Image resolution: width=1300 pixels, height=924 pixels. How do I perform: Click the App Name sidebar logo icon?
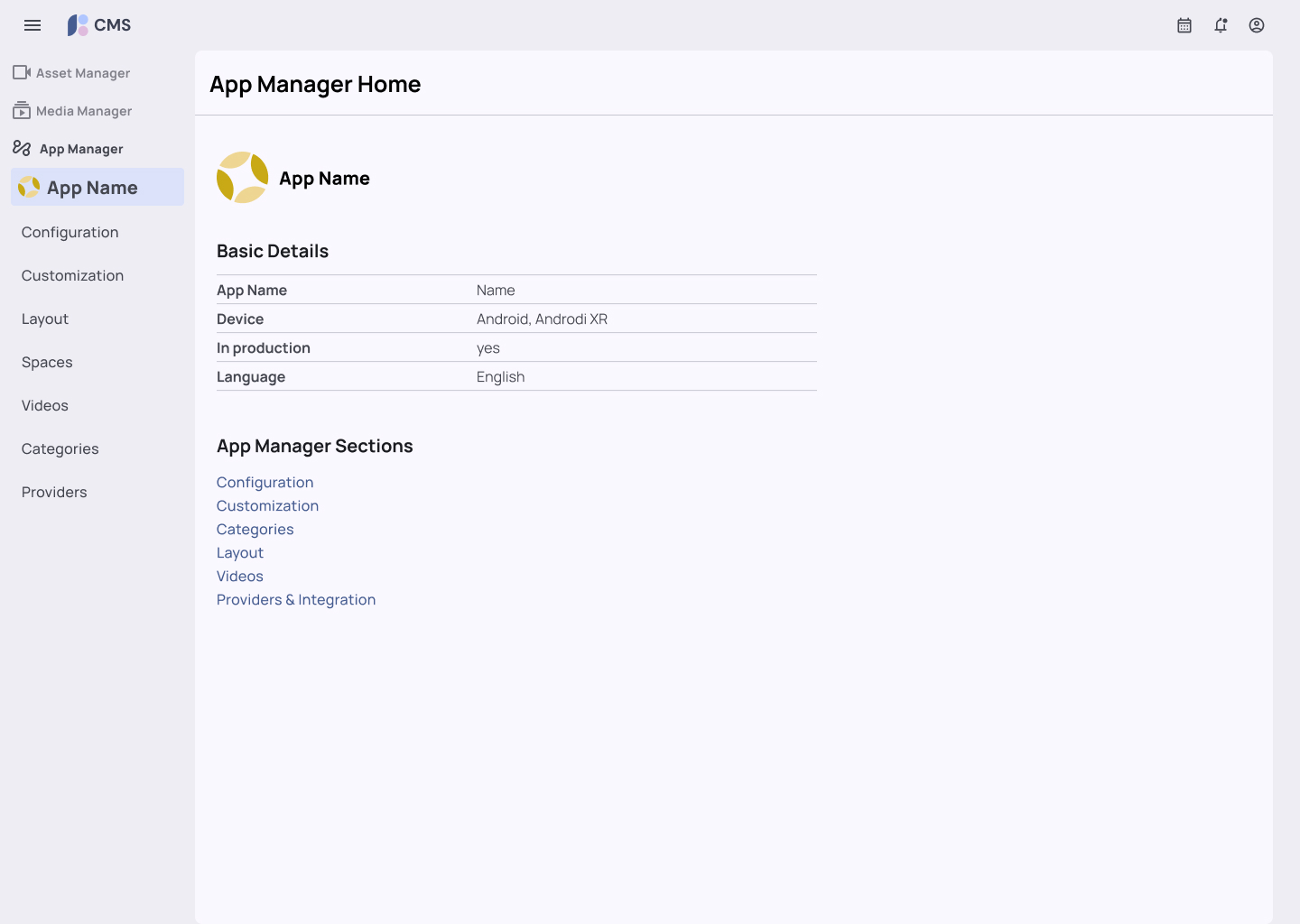coord(29,187)
